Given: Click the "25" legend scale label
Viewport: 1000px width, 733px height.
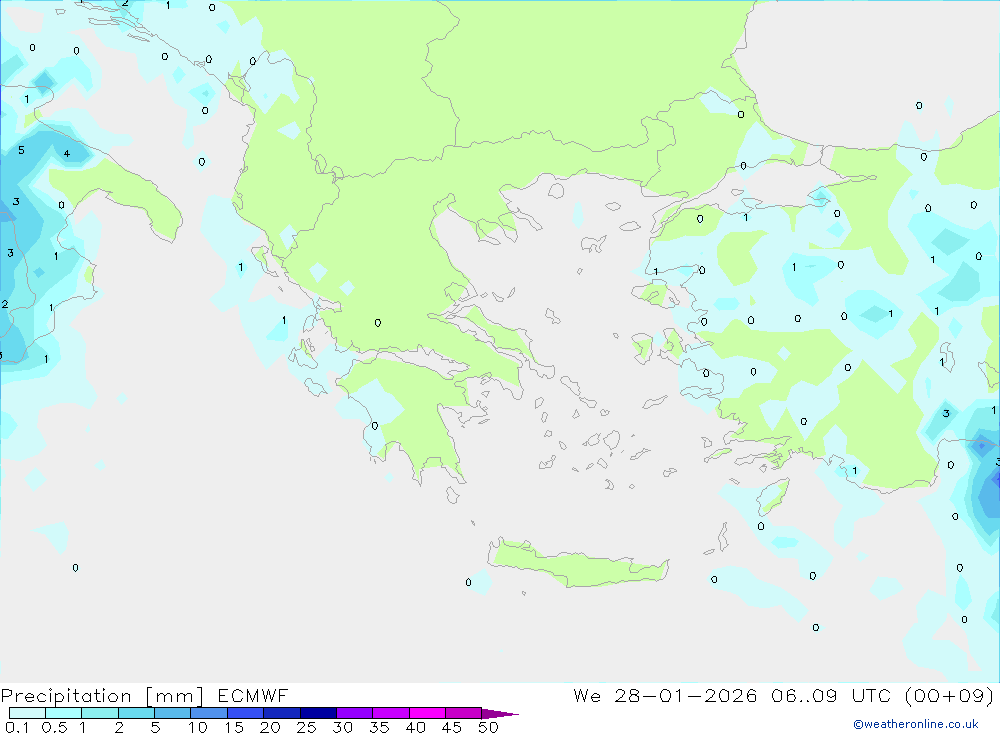Looking at the screenshot, I should click(306, 727).
